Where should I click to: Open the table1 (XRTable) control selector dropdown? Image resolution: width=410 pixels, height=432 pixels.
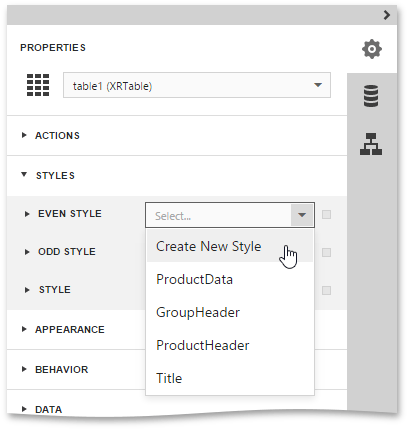[197, 85]
